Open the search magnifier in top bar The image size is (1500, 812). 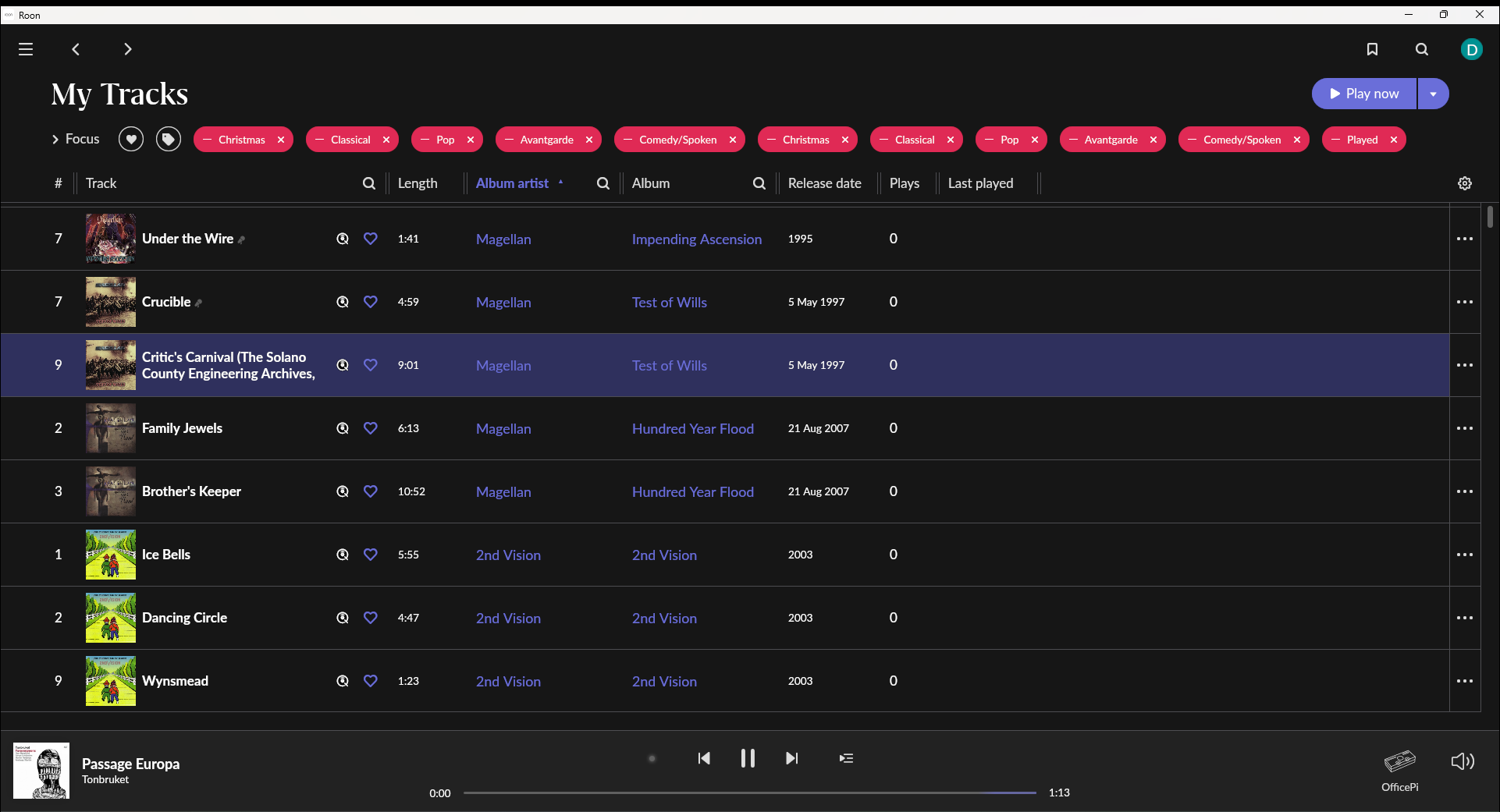pos(1422,49)
